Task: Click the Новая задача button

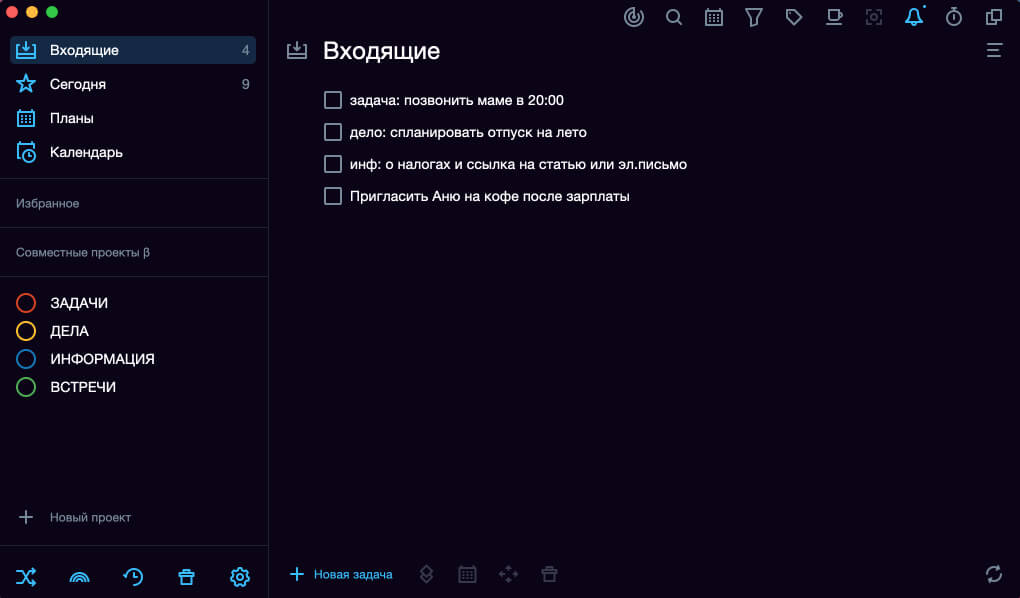Action: click(x=341, y=574)
